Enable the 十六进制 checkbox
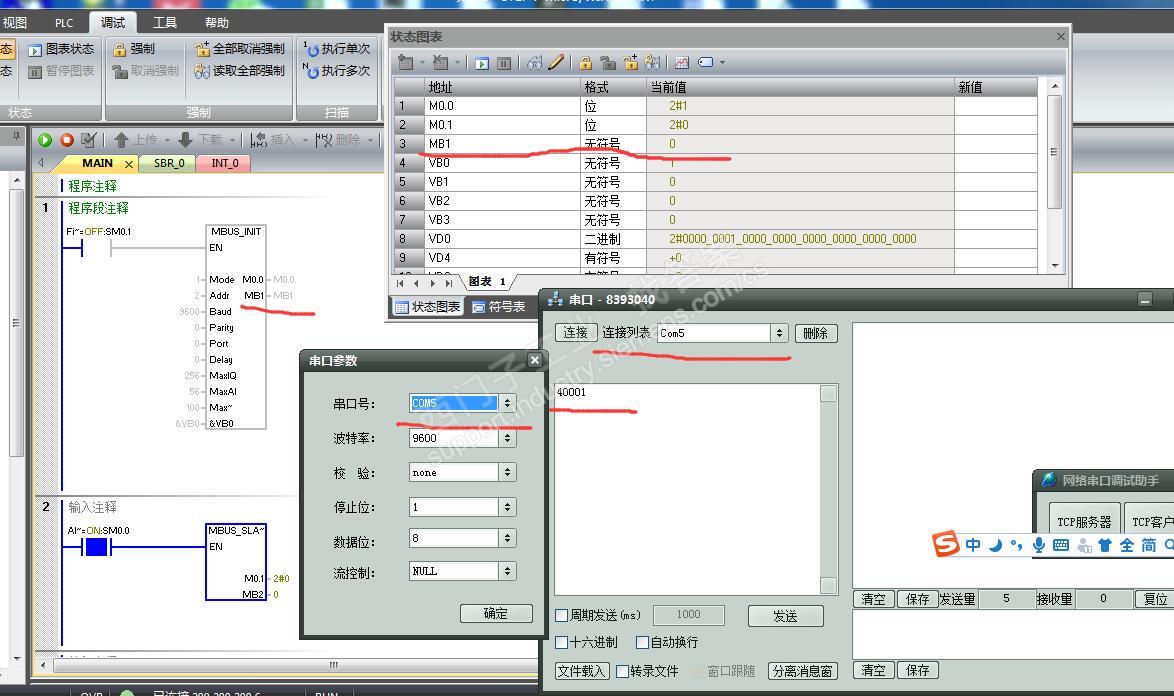This screenshot has width=1174, height=696. [562, 642]
